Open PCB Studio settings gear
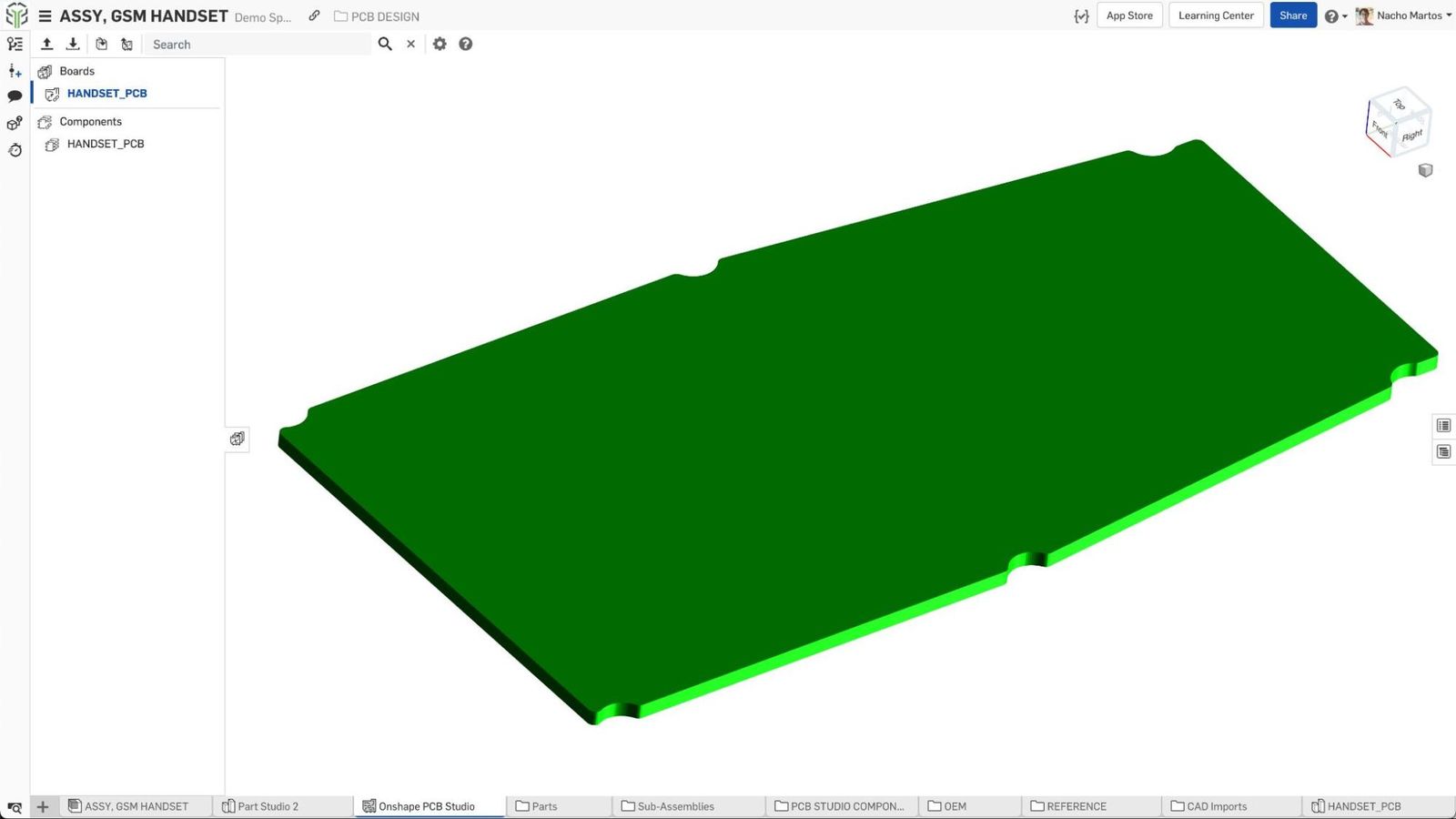 pos(440,44)
